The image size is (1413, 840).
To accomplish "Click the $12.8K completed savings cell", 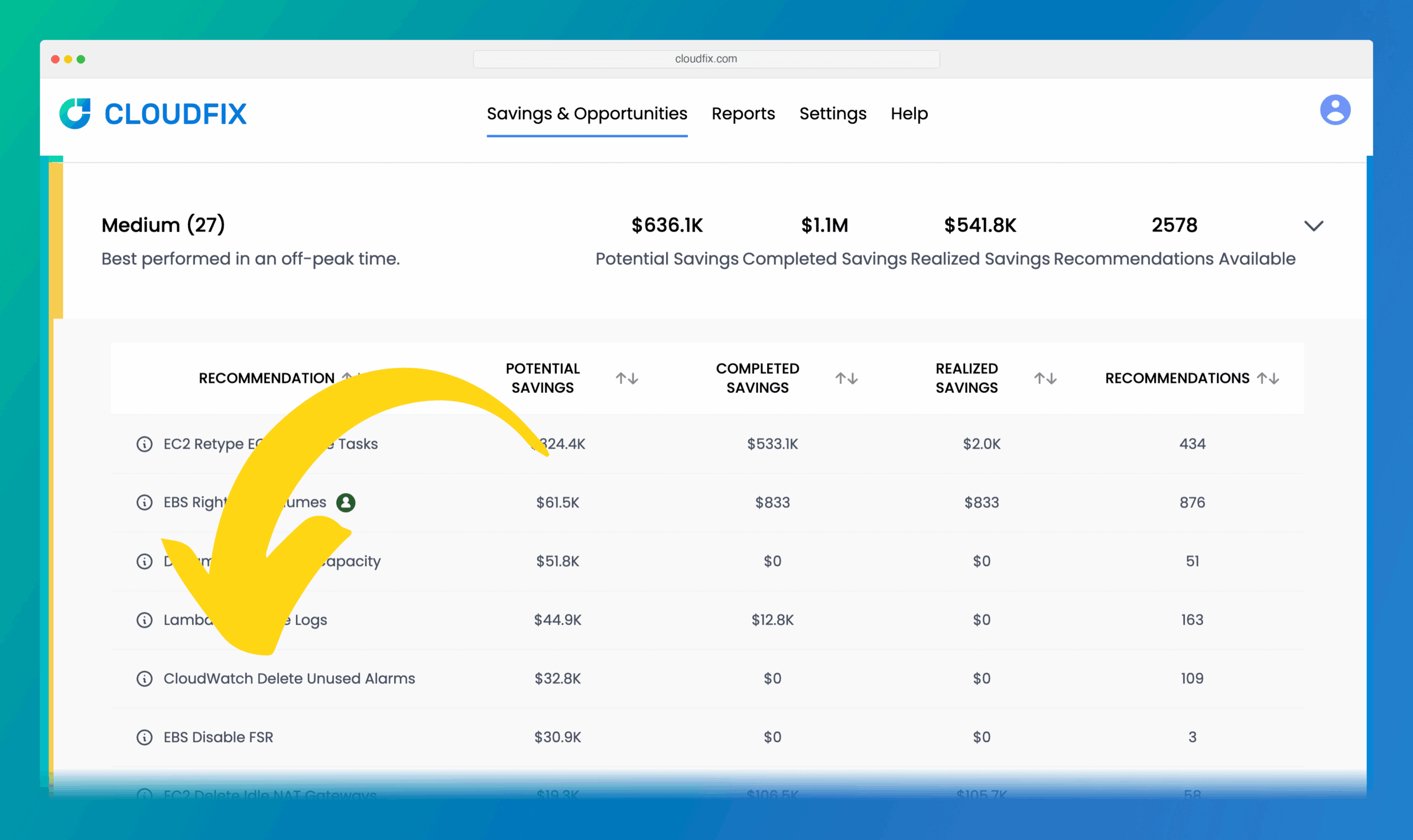I will (x=772, y=620).
